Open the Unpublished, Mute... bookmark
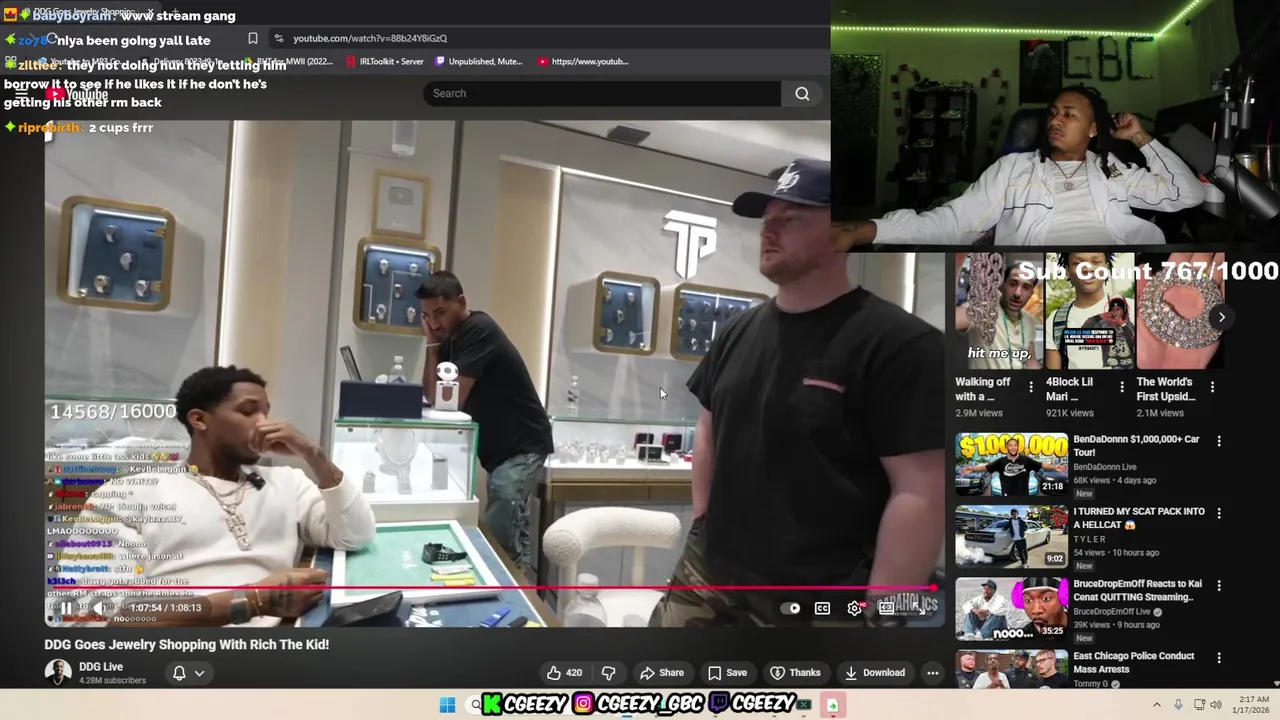The height and width of the screenshot is (720, 1280). [478, 61]
